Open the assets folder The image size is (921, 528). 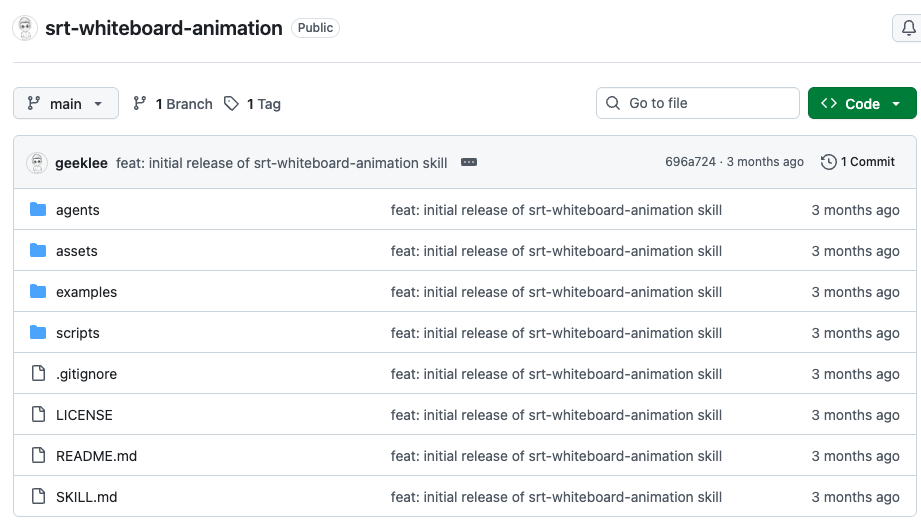pos(77,251)
